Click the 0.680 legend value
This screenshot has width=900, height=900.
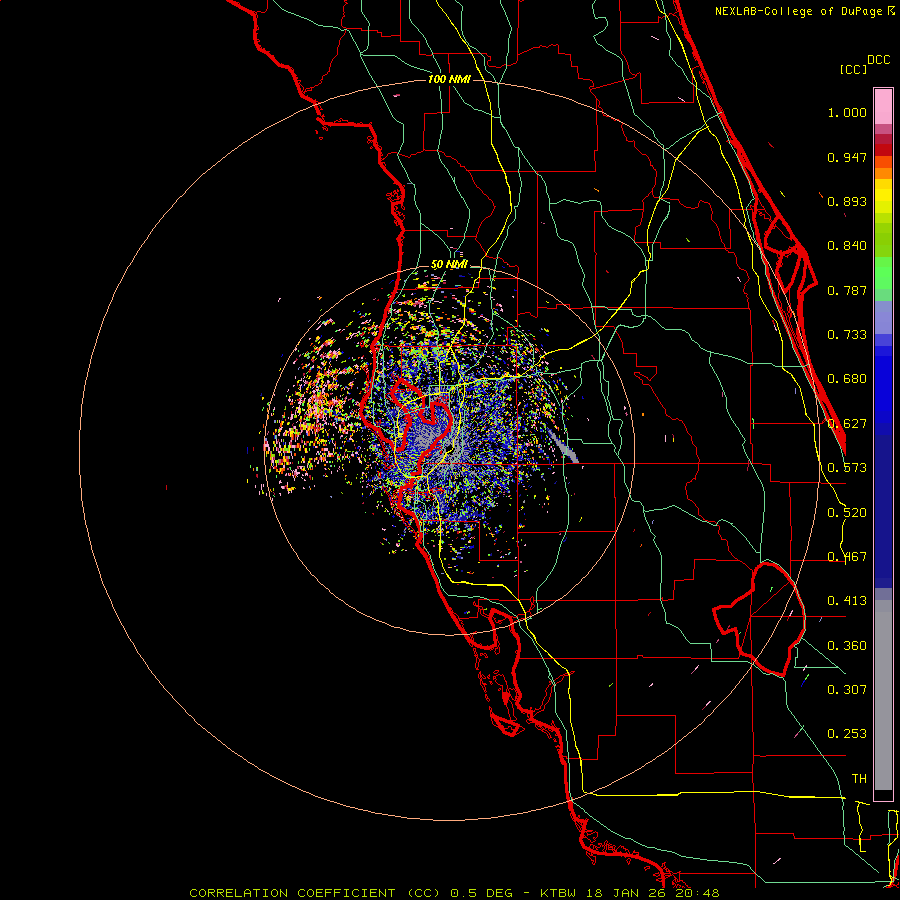click(x=847, y=379)
